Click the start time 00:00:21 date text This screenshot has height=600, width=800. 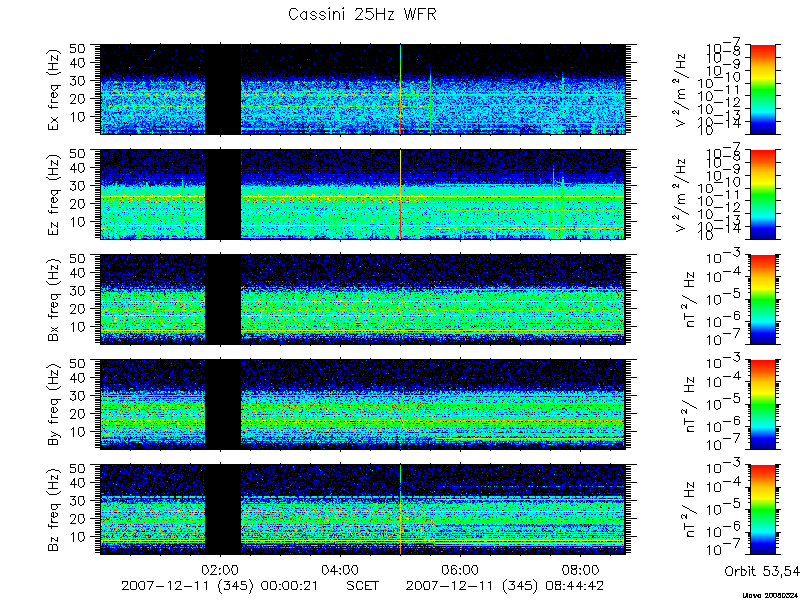(219, 586)
